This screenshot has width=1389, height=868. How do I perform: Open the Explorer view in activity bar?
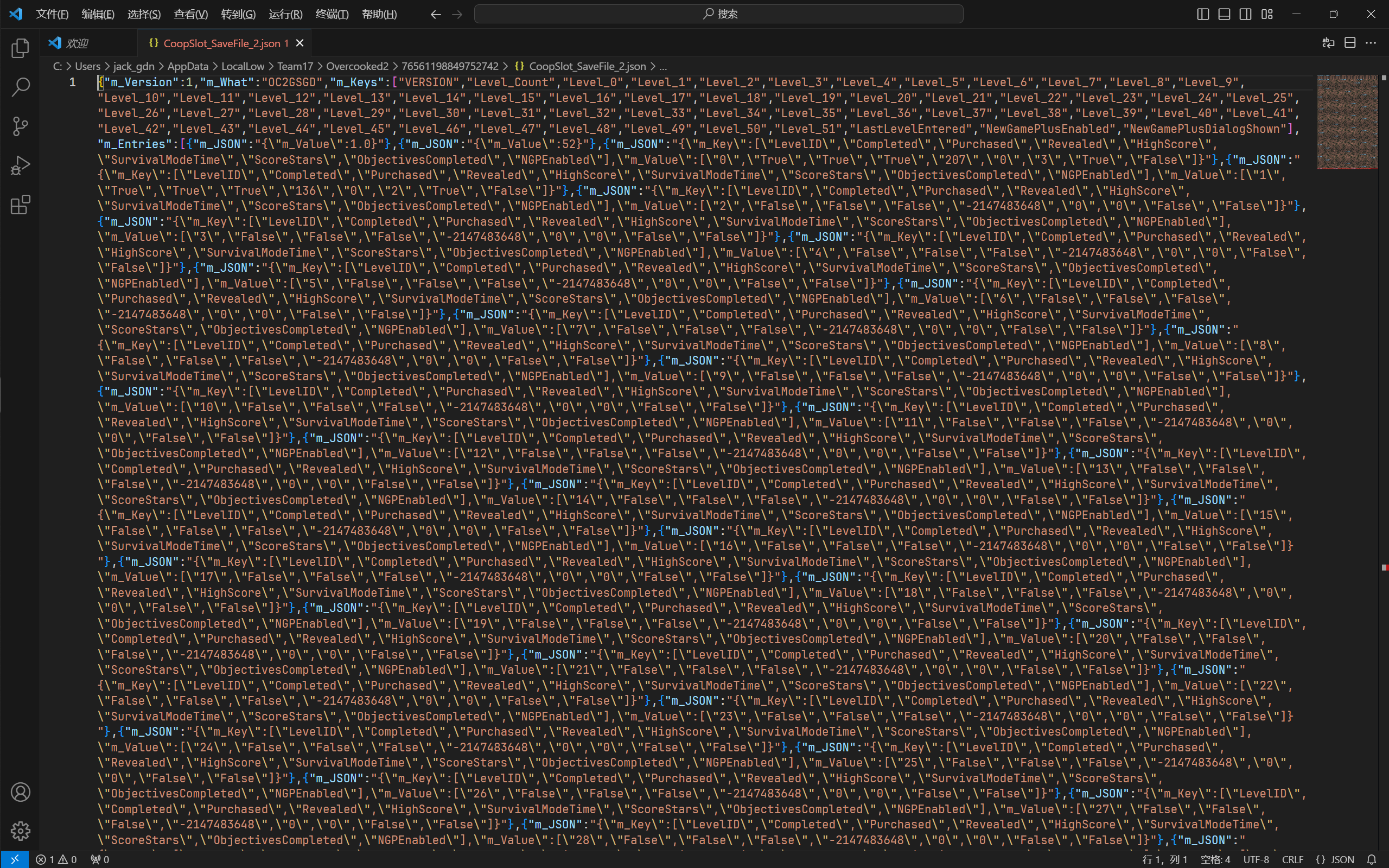click(20, 48)
